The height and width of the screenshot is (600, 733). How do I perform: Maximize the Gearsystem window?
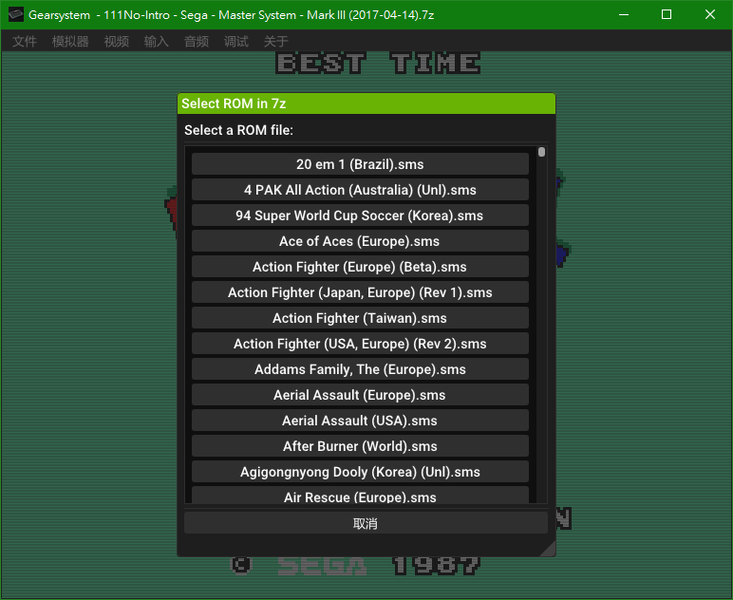tap(667, 14)
